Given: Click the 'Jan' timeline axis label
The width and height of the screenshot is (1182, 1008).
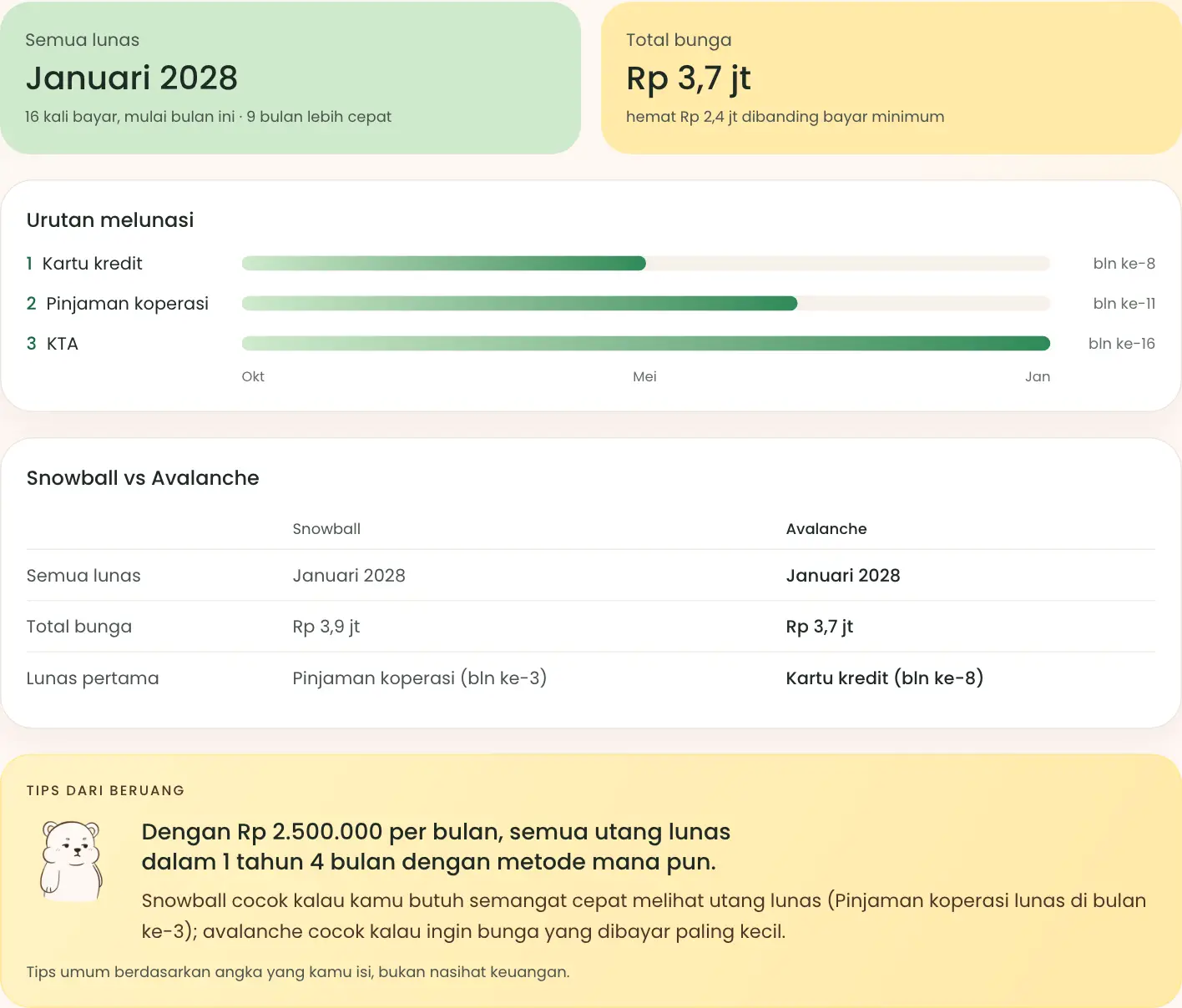Looking at the screenshot, I should click(x=1038, y=376).
